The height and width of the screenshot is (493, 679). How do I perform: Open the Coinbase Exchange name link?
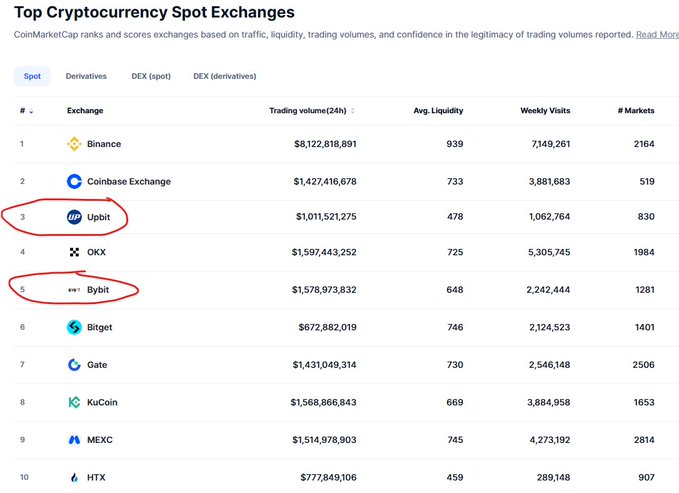tap(129, 182)
